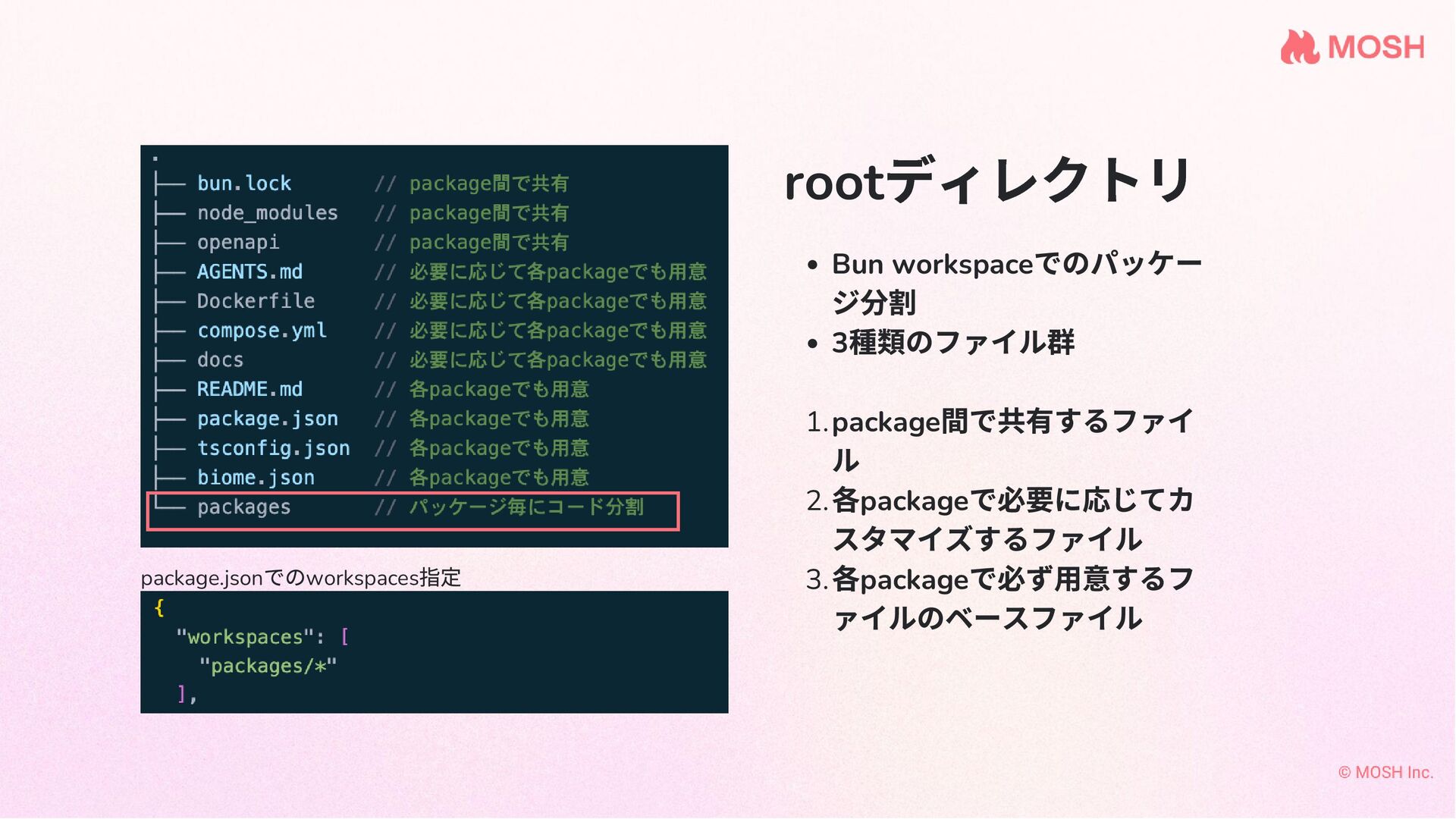Click the "packages/*" string in code
1456x819 pixels.
[x=268, y=666]
